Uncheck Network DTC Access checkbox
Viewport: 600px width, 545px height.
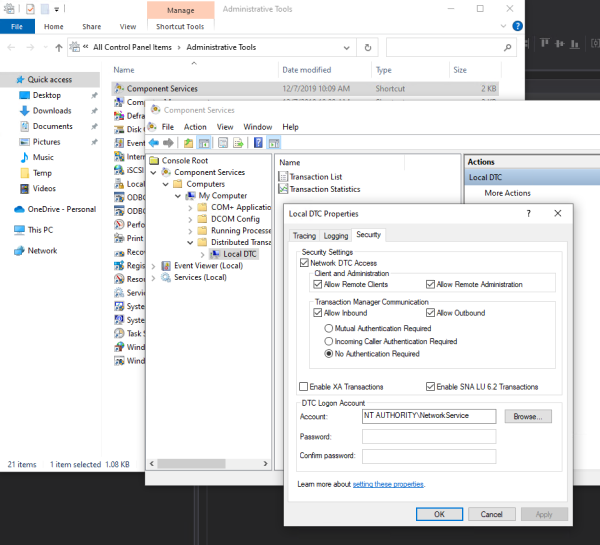(x=306, y=263)
